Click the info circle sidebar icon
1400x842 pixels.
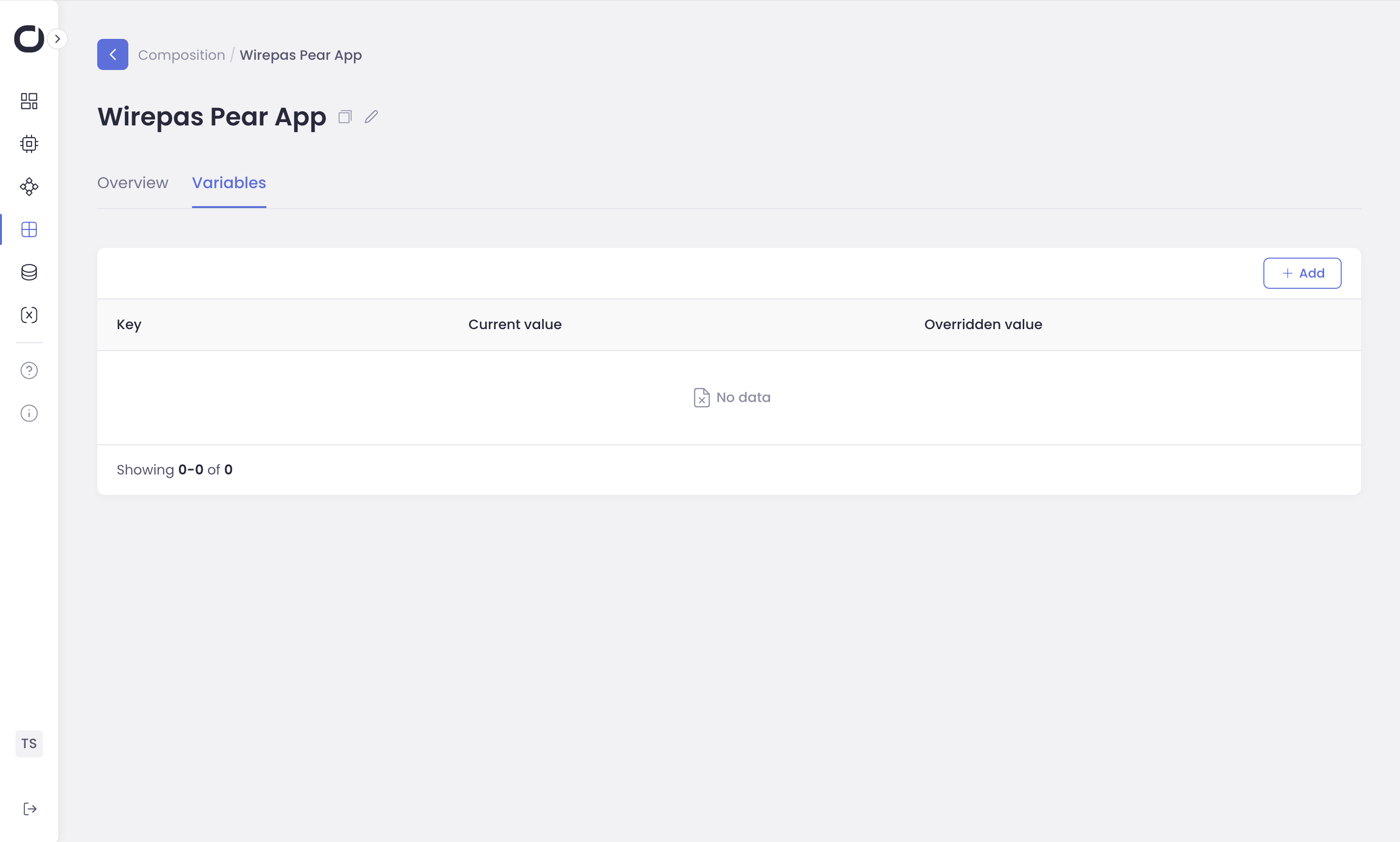click(29, 413)
